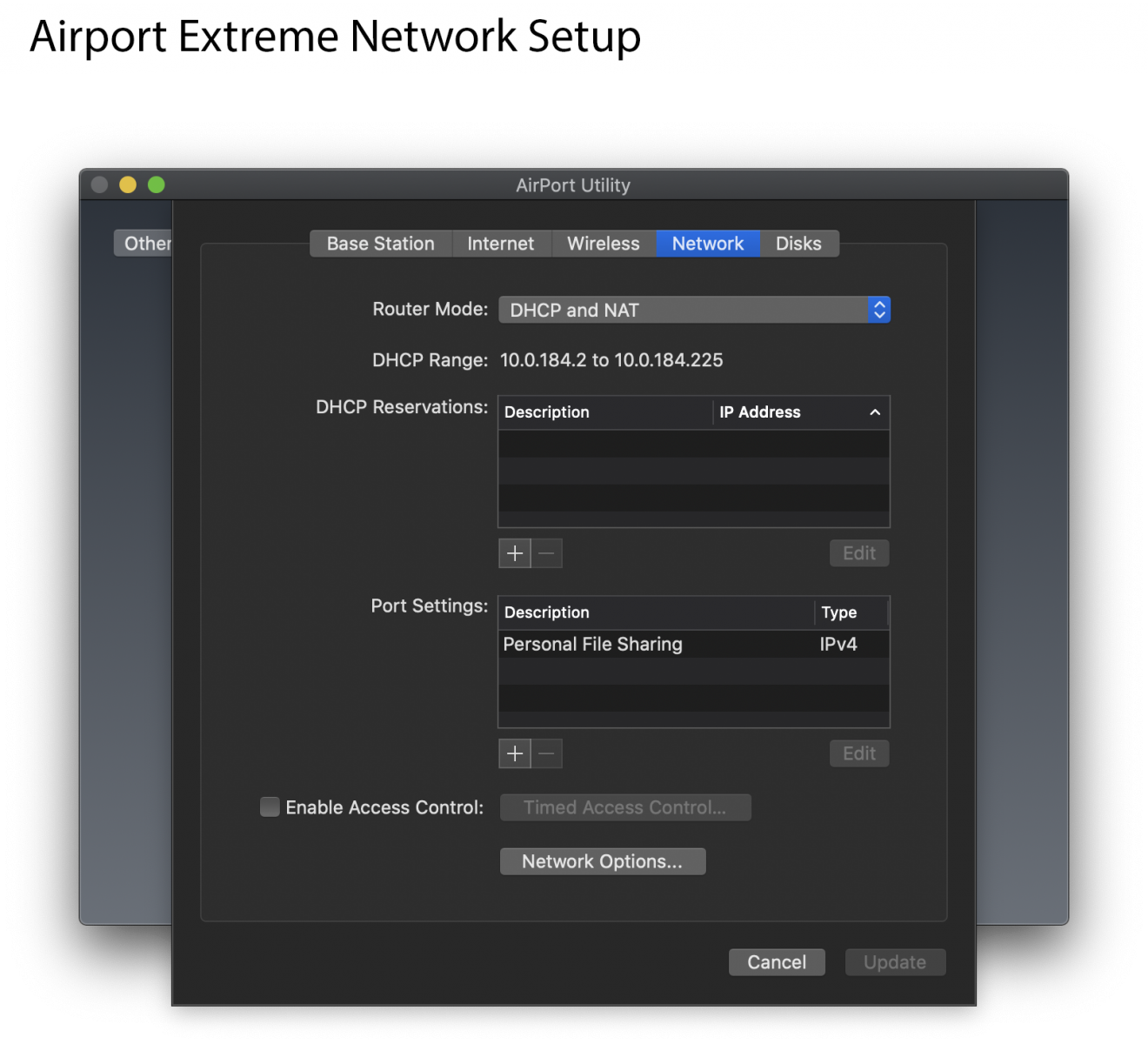
Task: Toggle the Enable Access Control checkbox
Action: (270, 807)
